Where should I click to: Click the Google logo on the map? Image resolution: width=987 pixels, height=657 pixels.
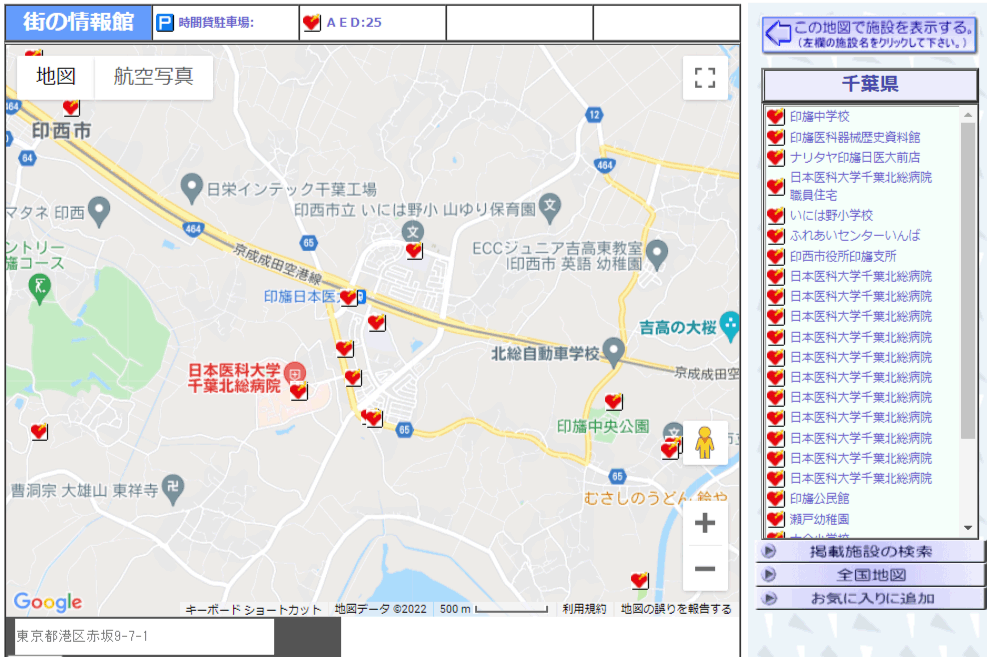click(48, 602)
